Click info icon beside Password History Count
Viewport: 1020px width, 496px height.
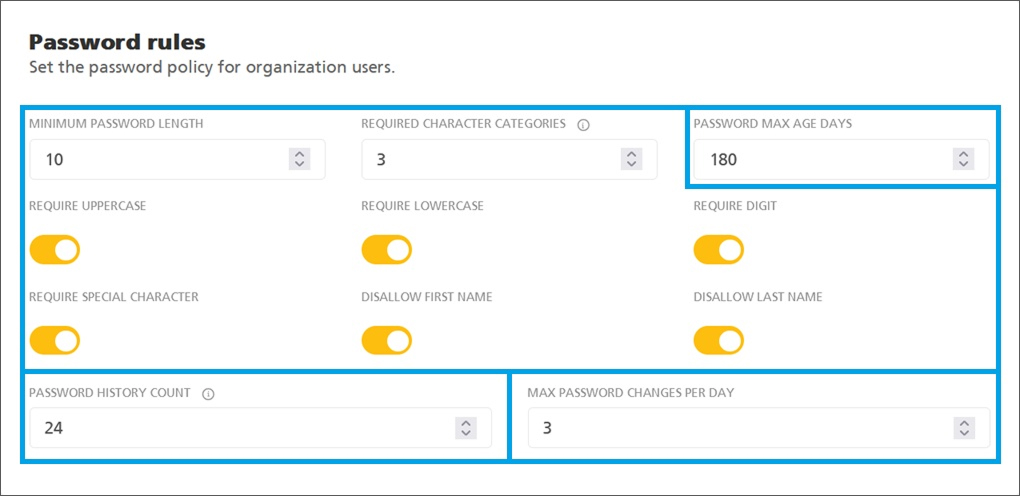[208, 394]
